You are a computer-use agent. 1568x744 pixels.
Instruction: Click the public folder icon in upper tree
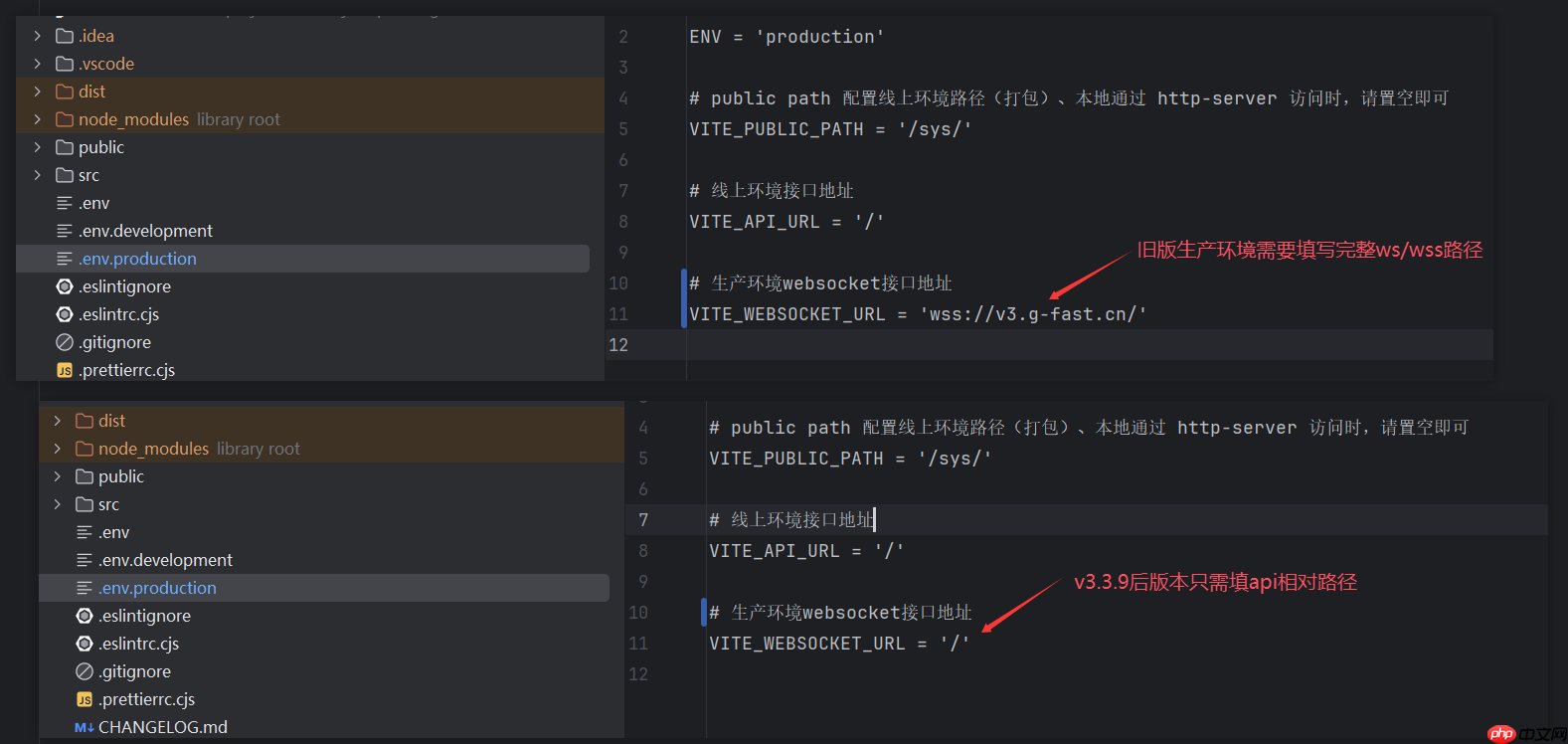pyautogui.click(x=65, y=147)
